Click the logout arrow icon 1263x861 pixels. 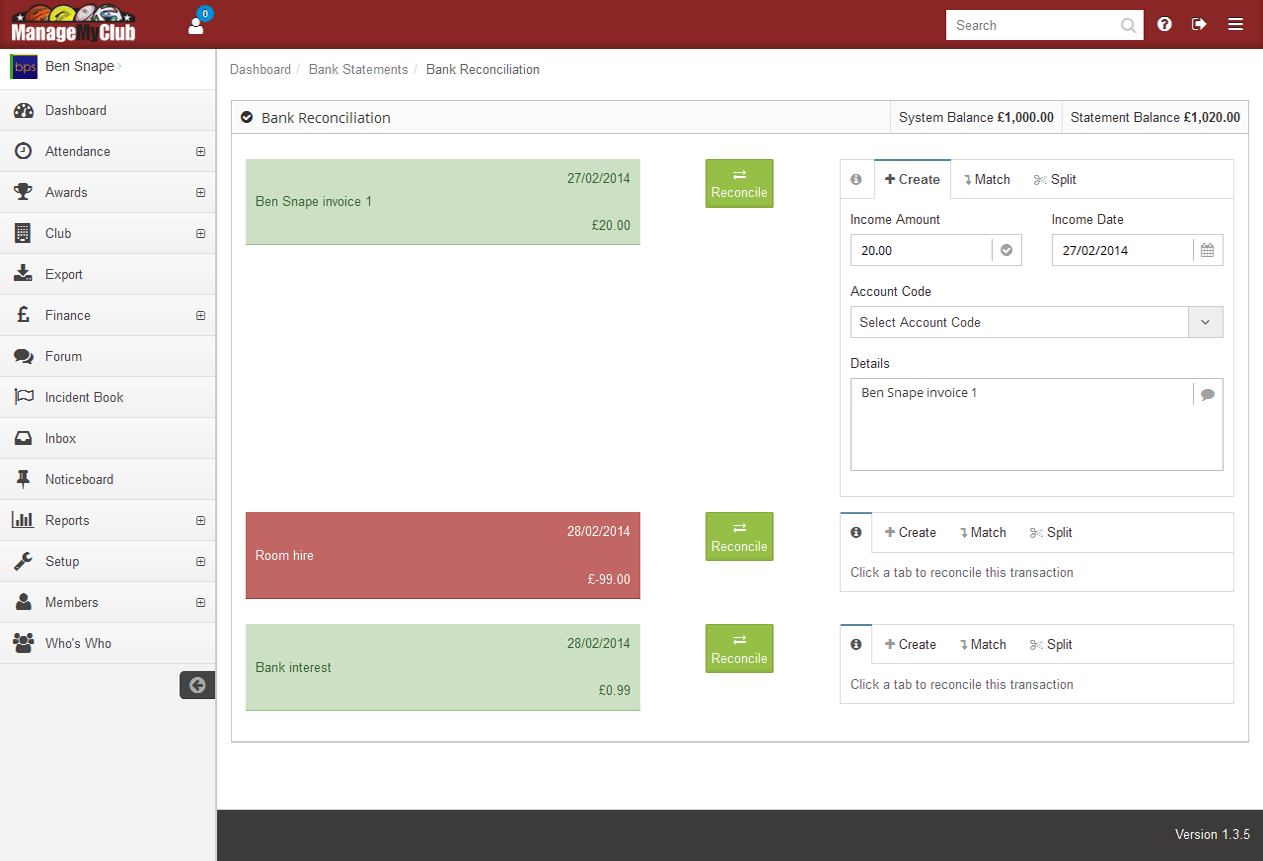[x=1199, y=24]
